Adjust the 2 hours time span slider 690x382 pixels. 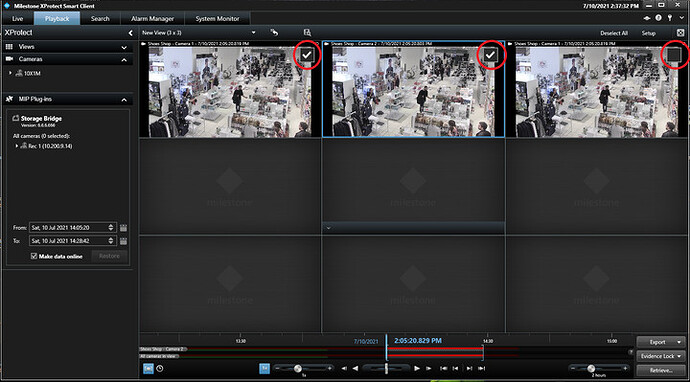click(591, 368)
